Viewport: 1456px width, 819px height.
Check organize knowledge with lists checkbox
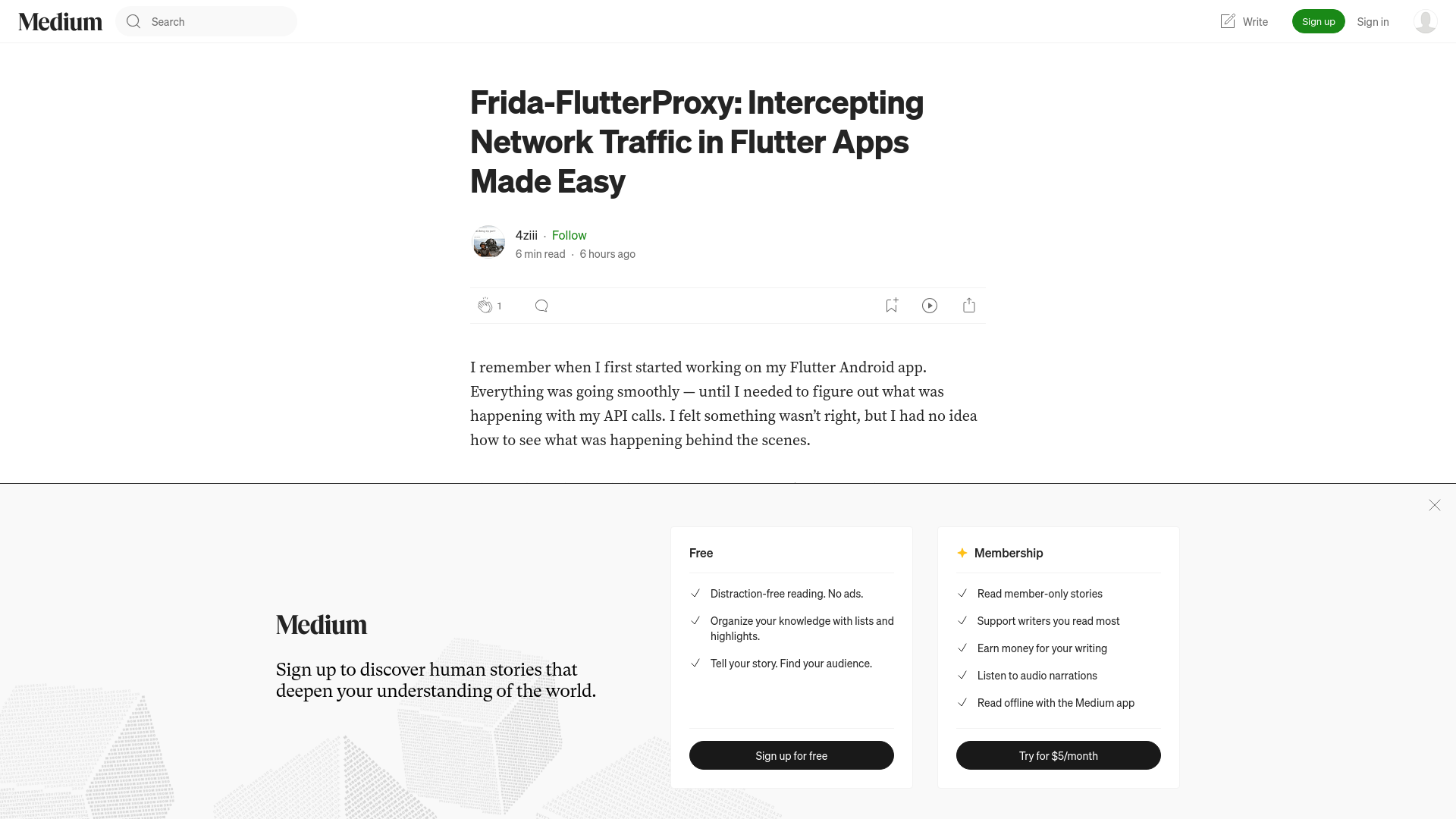694,620
